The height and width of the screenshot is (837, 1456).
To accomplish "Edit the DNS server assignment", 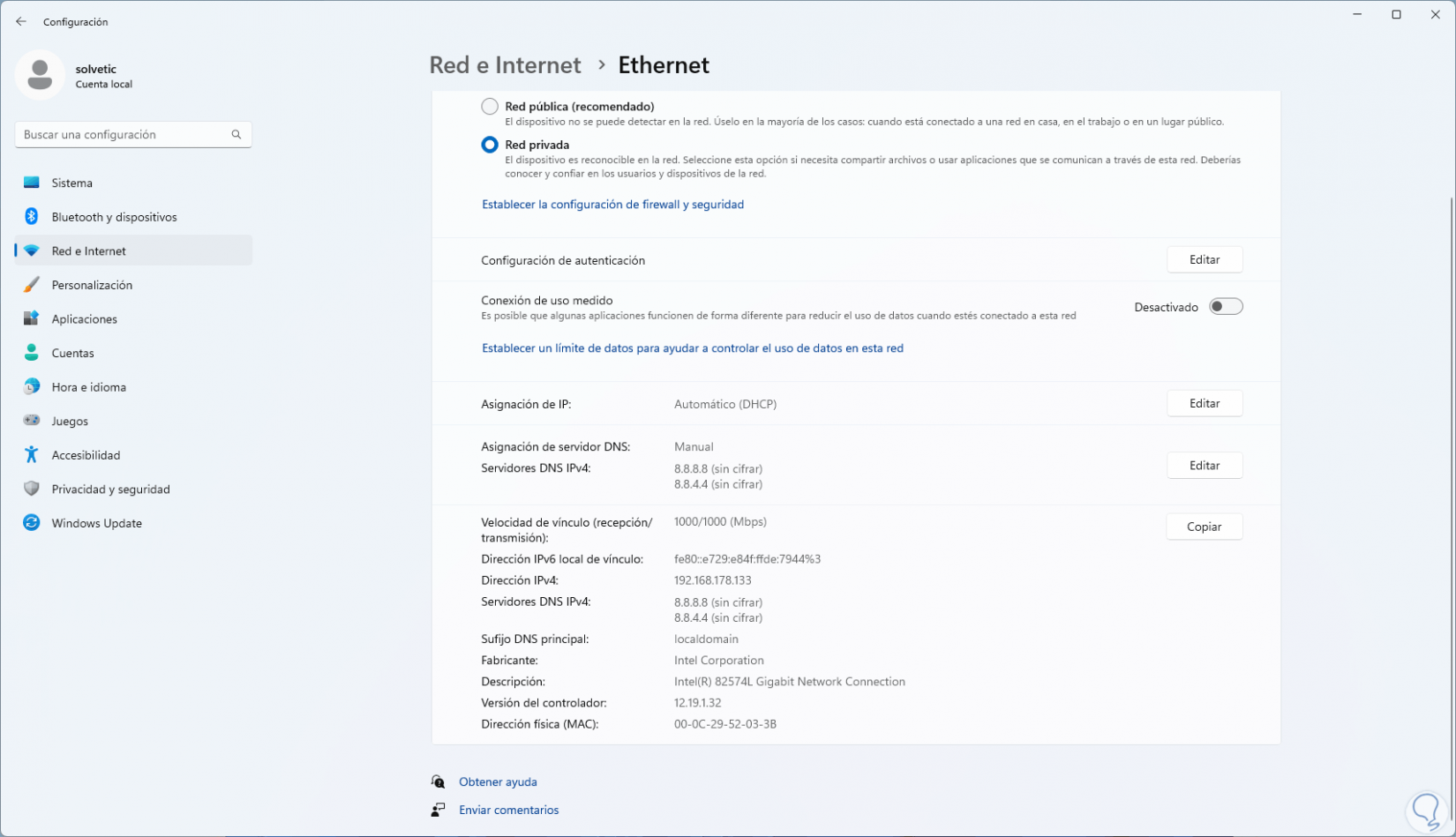I will click(1204, 466).
